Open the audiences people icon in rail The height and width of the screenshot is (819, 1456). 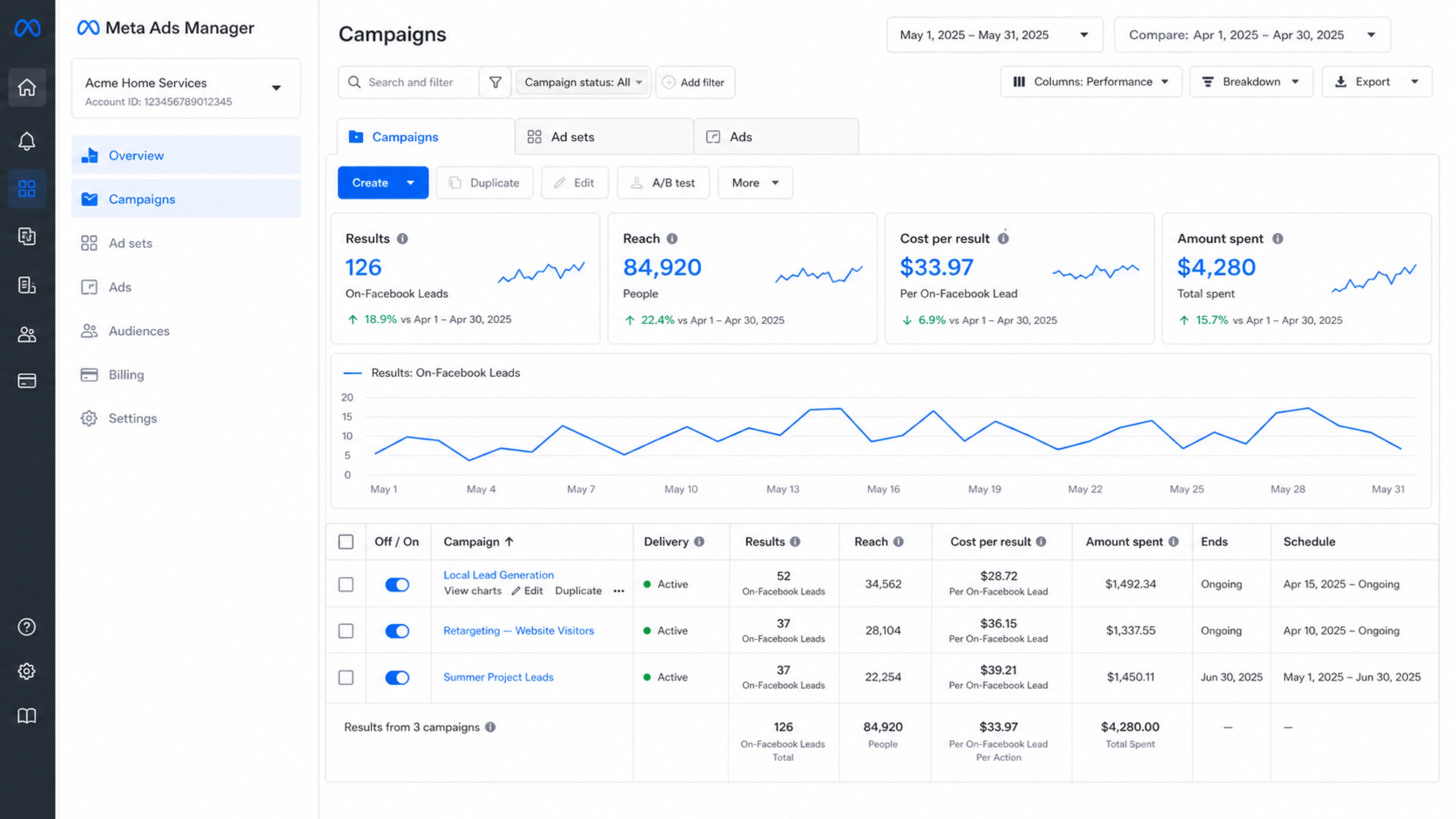pos(27,334)
